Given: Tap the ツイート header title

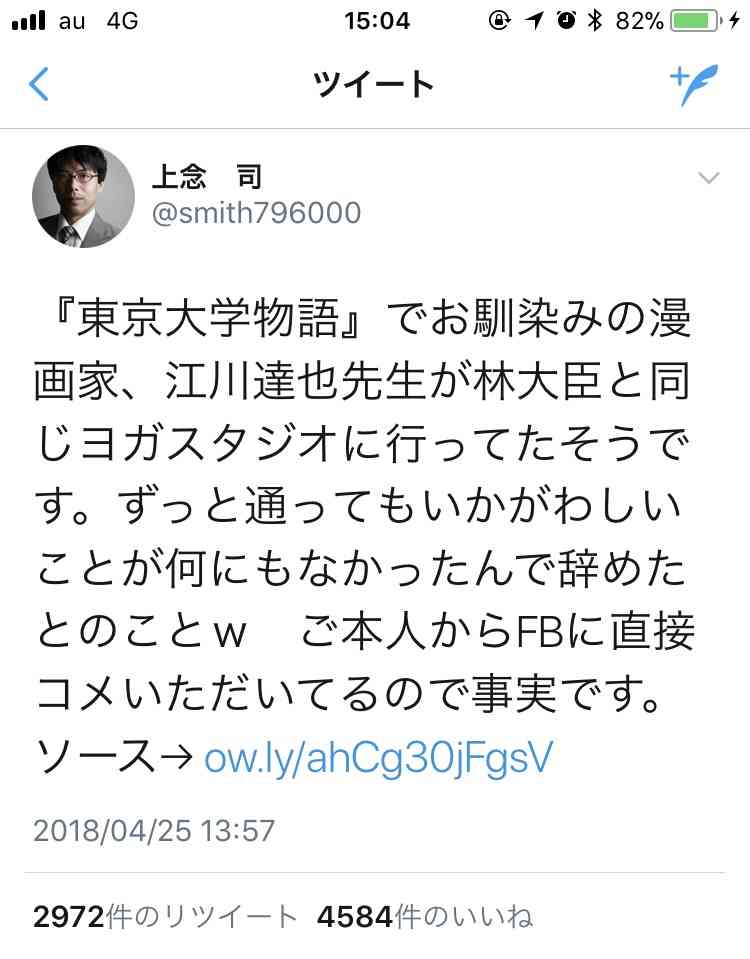Looking at the screenshot, I should (x=374, y=84).
